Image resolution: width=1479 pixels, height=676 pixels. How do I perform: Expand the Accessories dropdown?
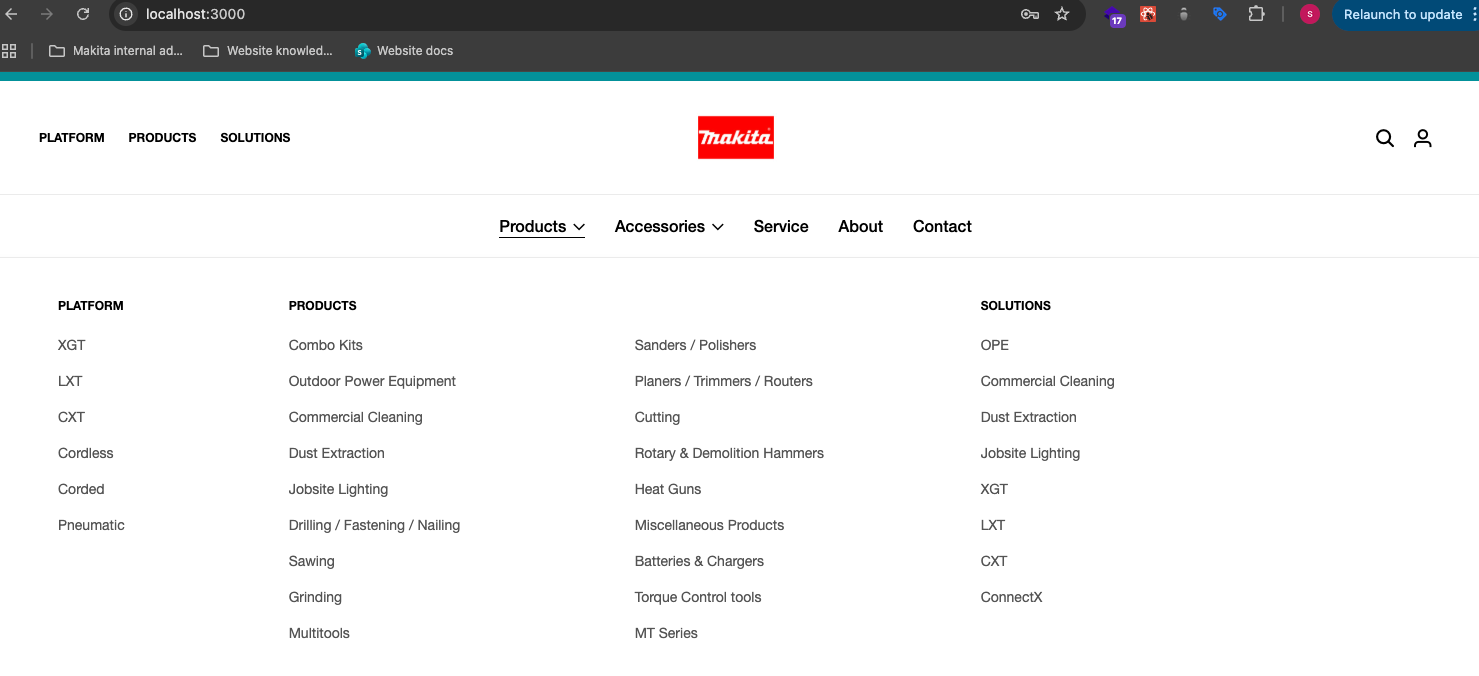(x=669, y=226)
